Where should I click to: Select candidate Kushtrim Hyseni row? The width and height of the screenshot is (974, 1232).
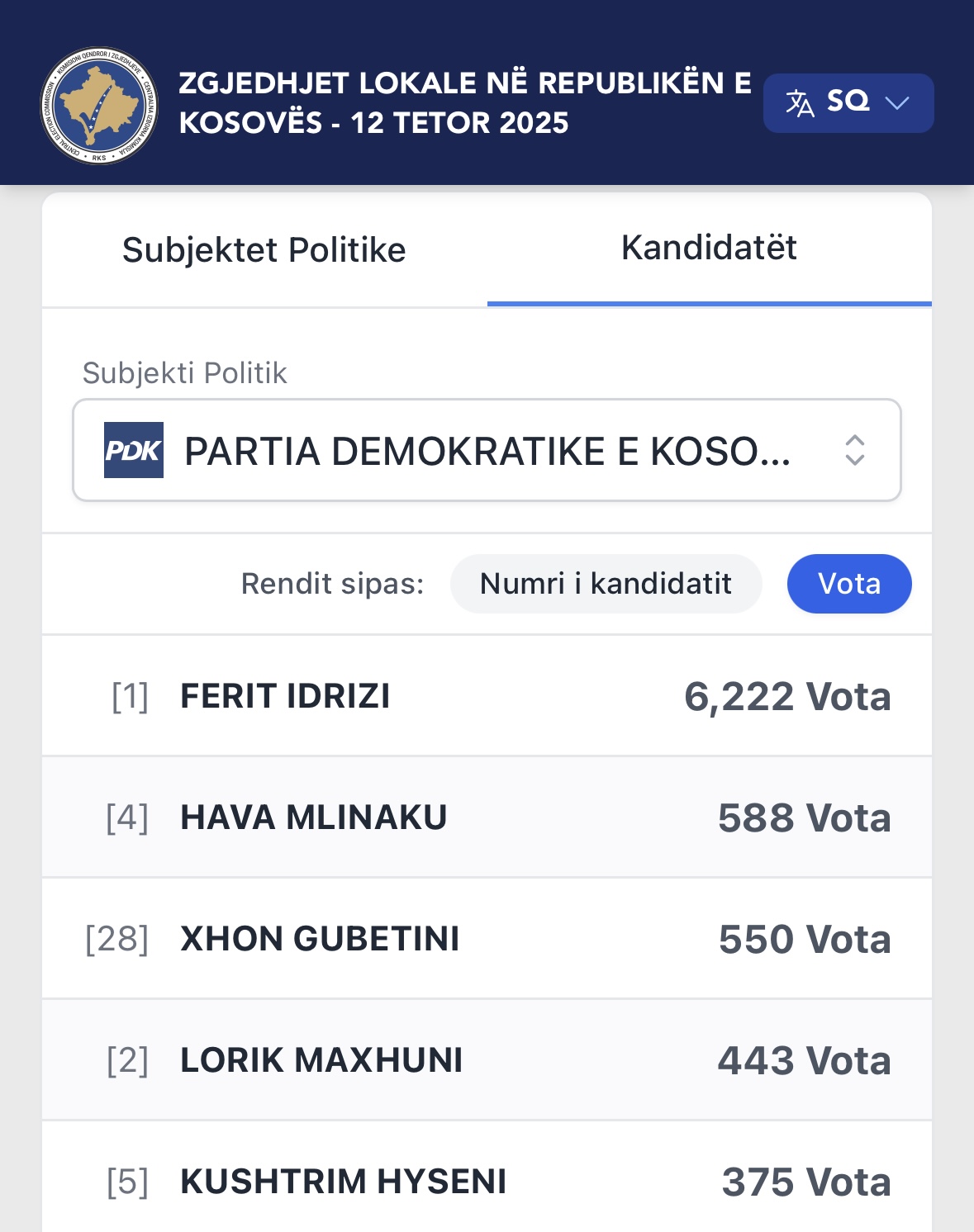(487, 1181)
